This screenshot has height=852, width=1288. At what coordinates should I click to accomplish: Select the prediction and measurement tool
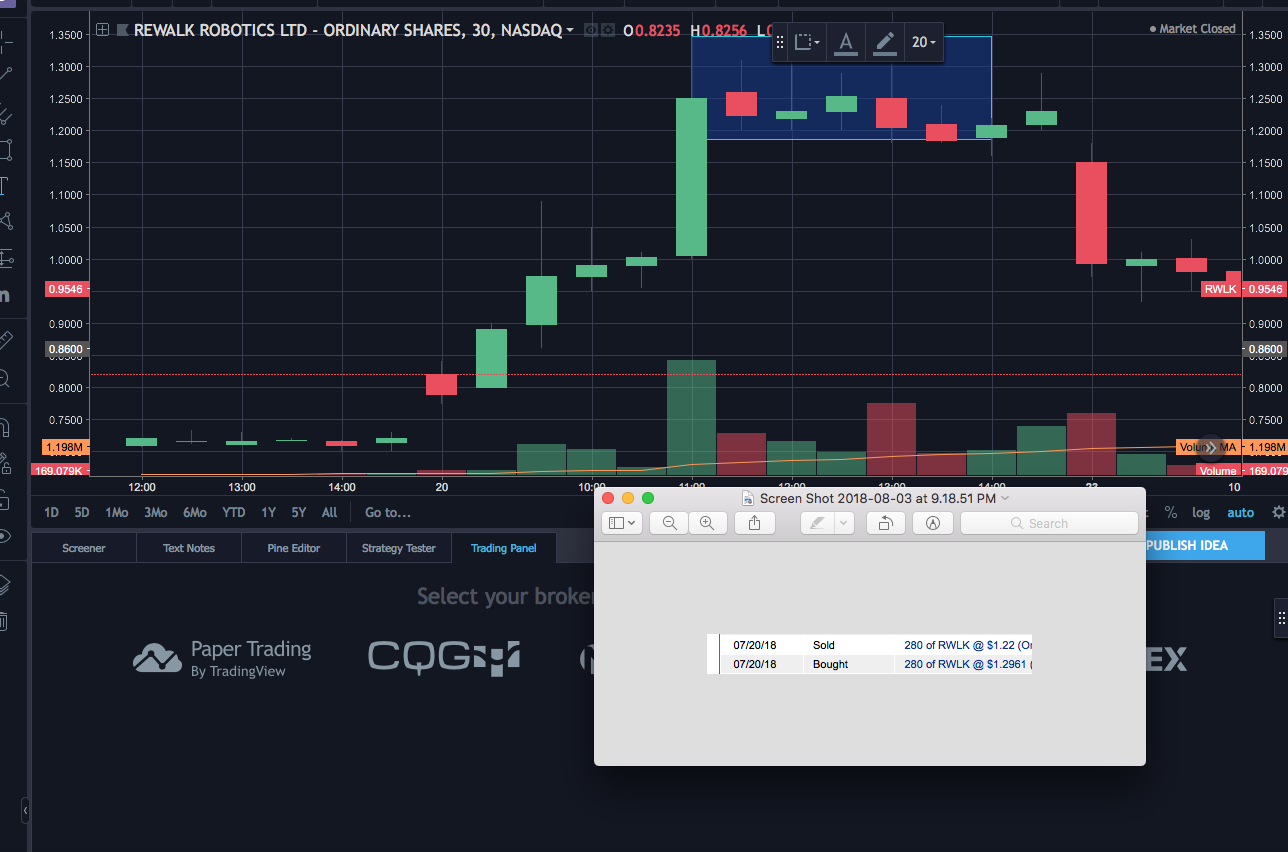(5, 257)
